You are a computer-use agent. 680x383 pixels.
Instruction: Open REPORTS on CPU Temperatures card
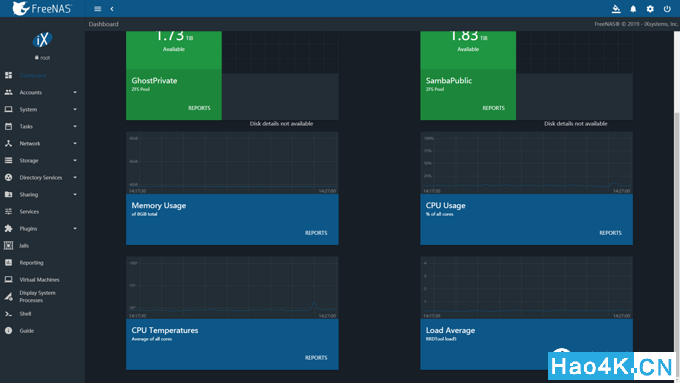click(x=316, y=358)
